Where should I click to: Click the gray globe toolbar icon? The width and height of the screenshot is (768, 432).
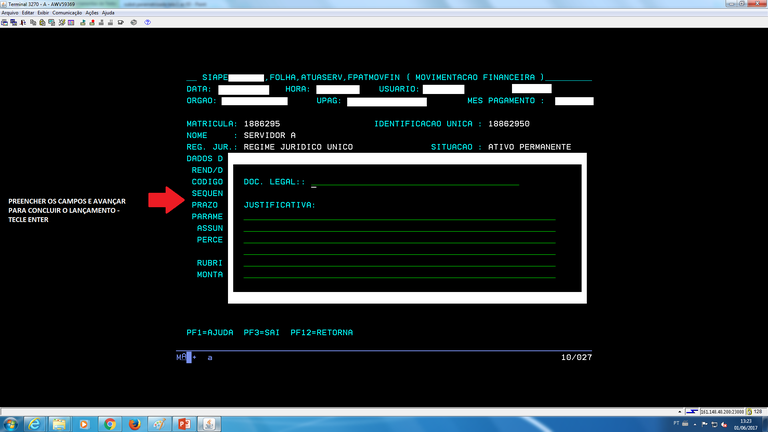click(134, 23)
